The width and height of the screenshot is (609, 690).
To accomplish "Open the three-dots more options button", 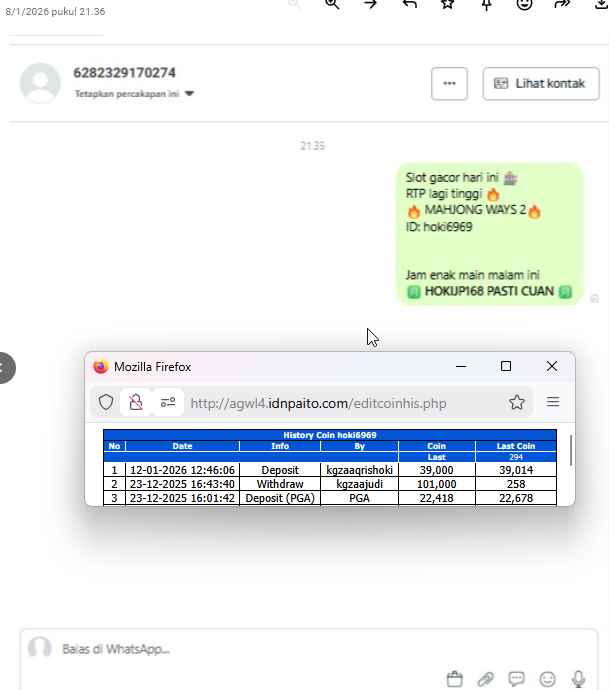I will [449, 84].
